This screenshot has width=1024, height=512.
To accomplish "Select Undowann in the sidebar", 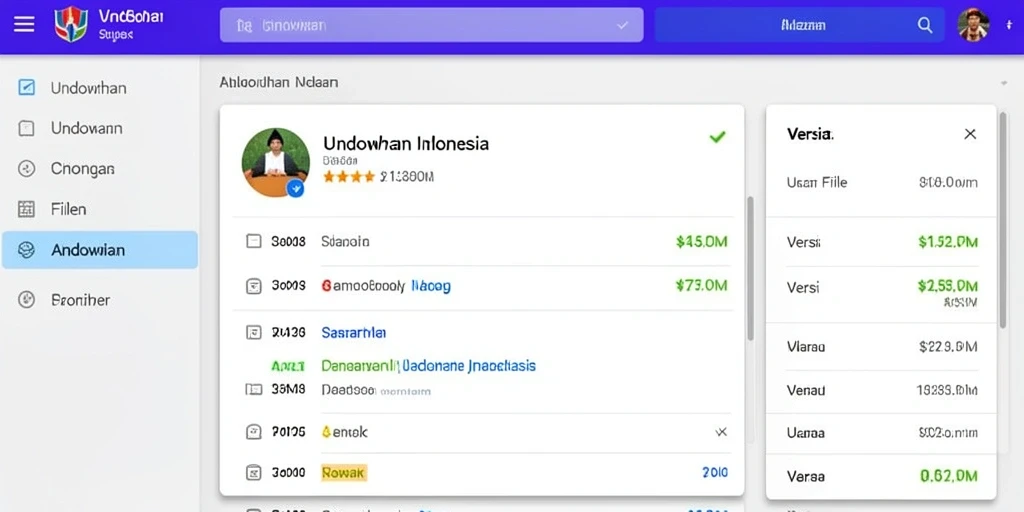I will point(99,128).
